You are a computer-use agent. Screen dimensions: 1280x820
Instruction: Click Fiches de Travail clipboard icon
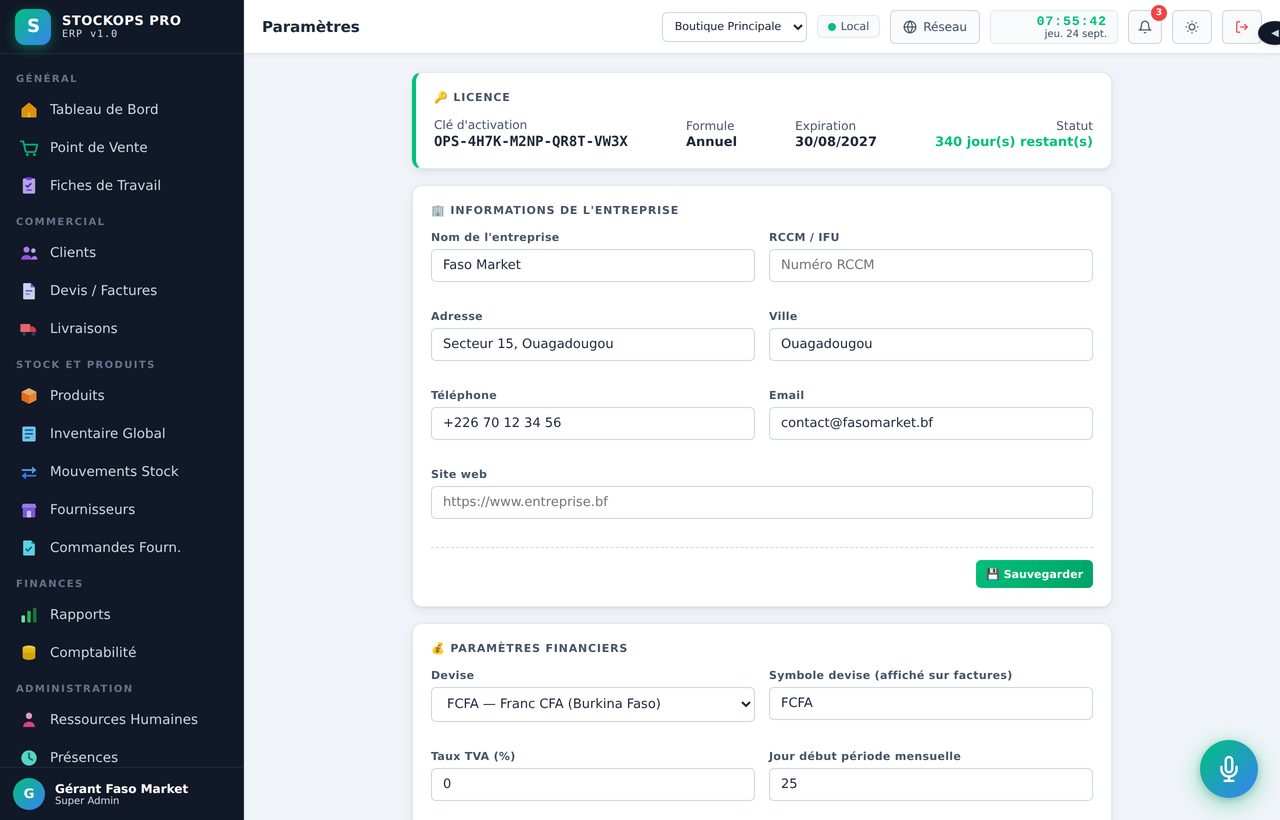coord(29,186)
